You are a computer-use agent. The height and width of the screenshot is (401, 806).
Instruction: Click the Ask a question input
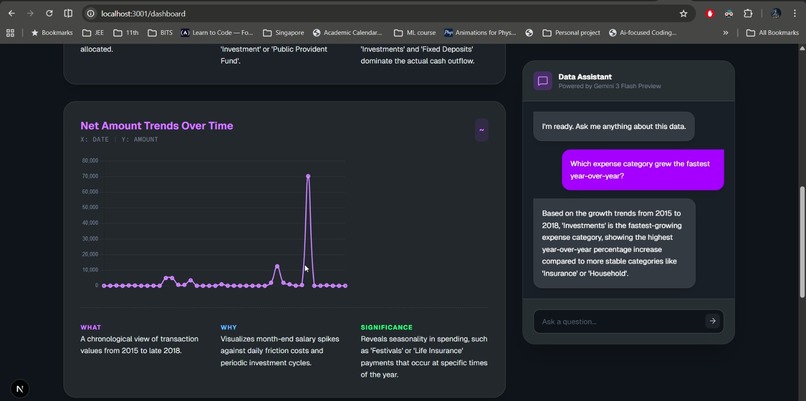click(619, 321)
